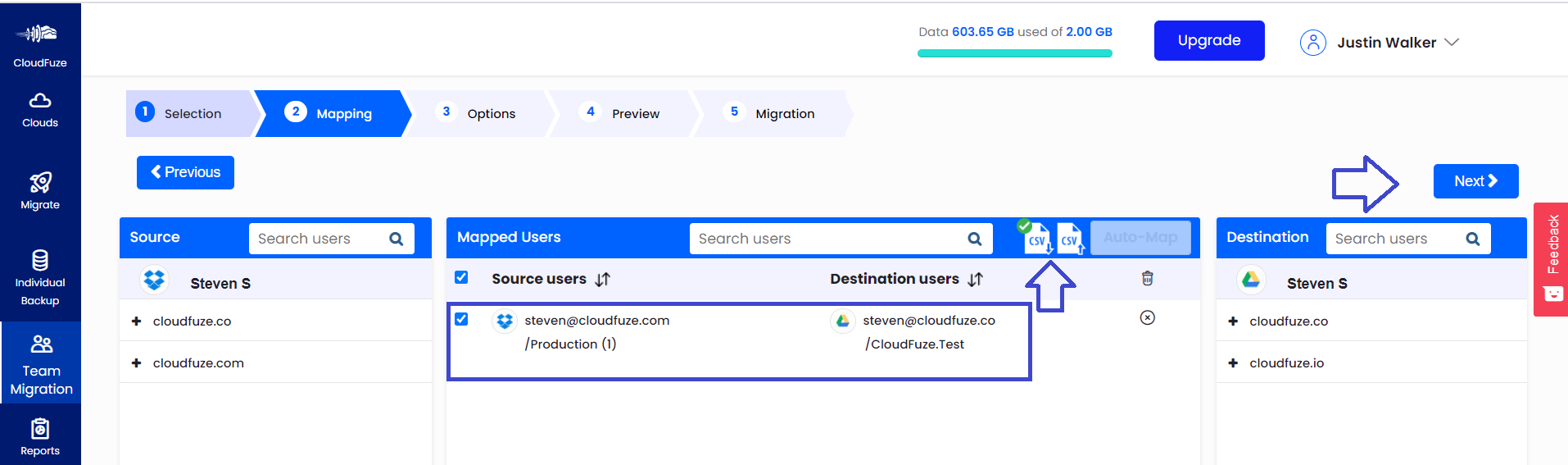The height and width of the screenshot is (465, 1568).
Task: Click Steven S in Destination panel
Action: 1316,284
